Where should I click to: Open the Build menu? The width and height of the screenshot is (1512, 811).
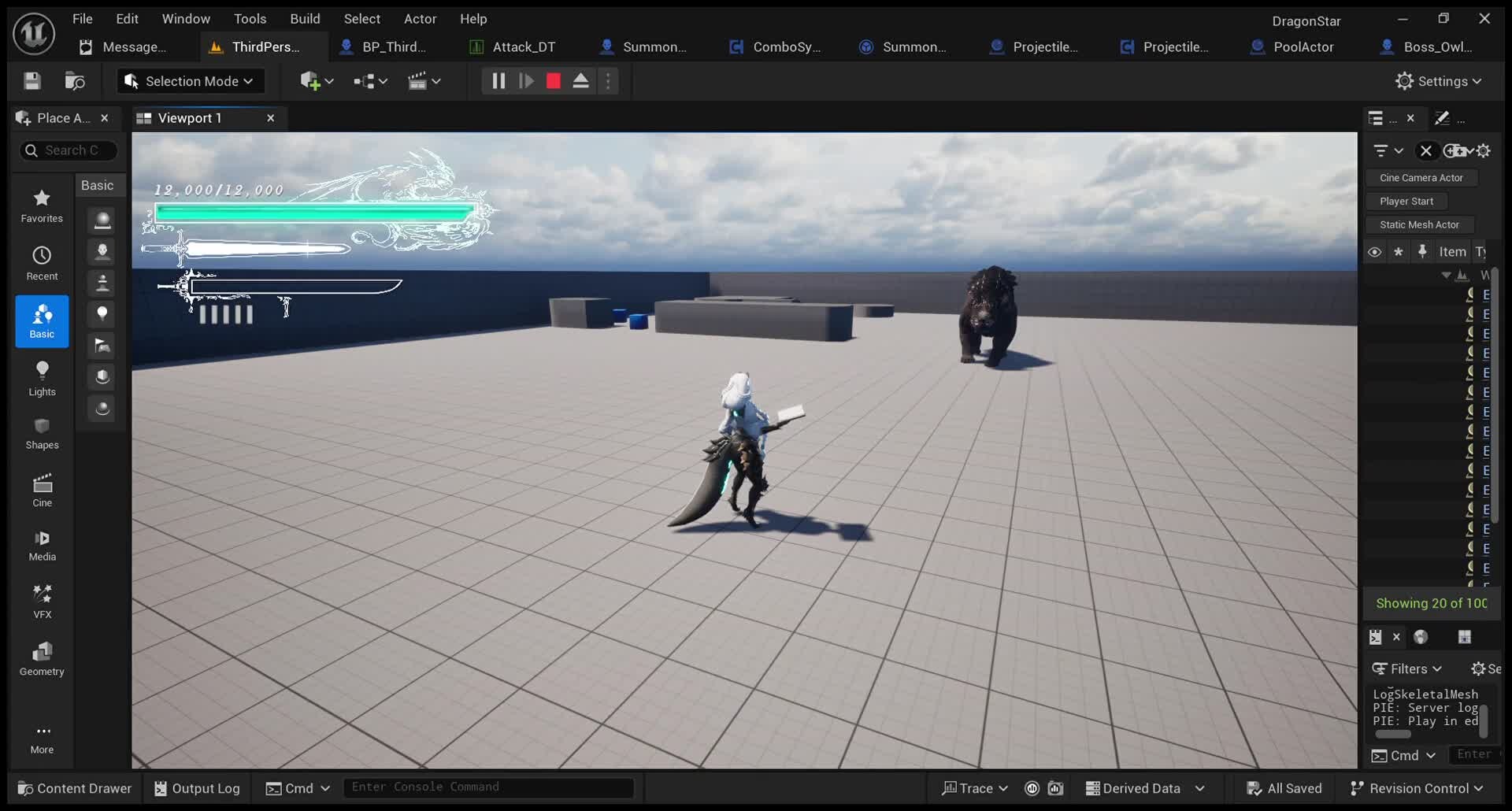[306, 18]
